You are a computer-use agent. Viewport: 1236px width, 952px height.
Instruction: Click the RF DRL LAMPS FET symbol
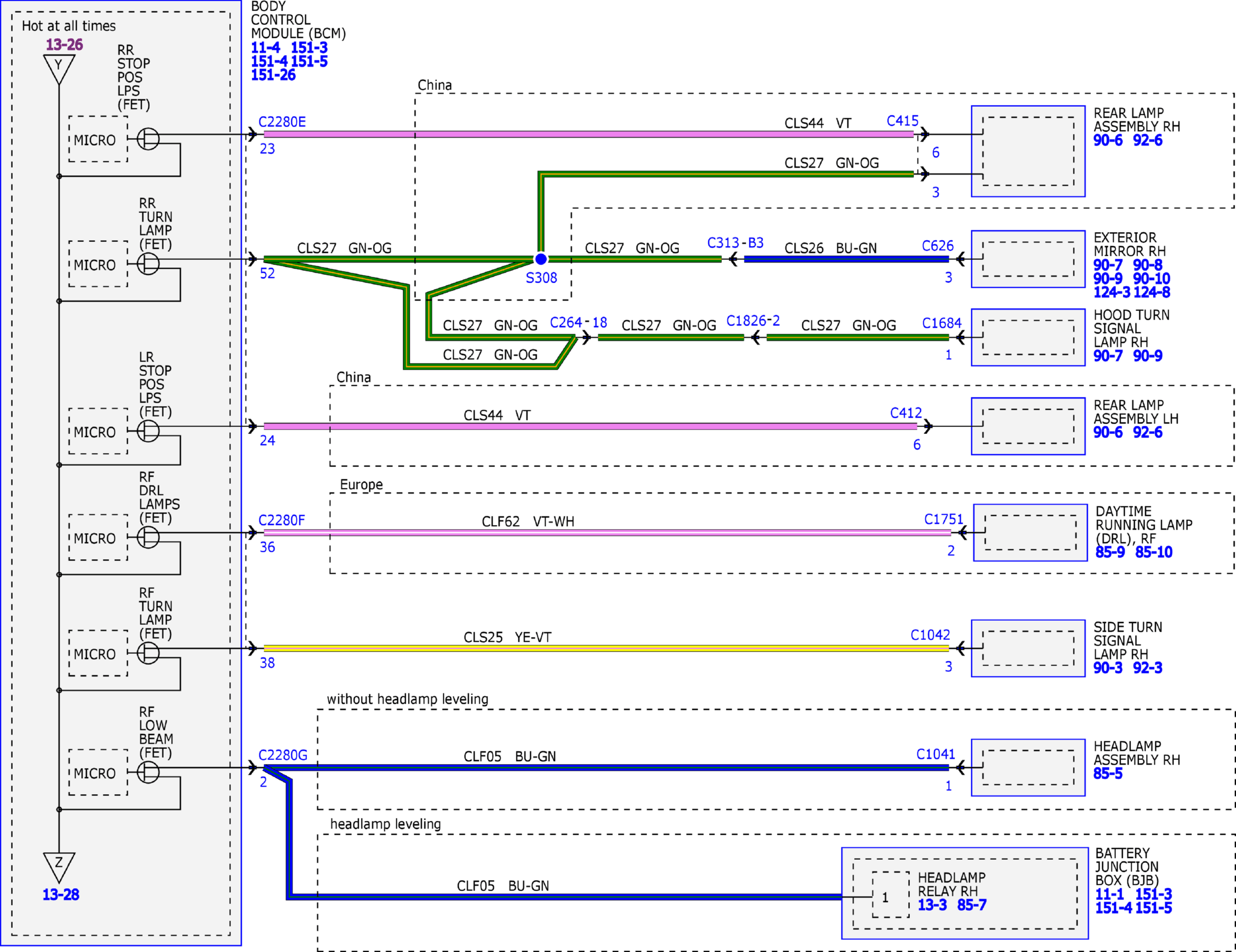point(148,537)
